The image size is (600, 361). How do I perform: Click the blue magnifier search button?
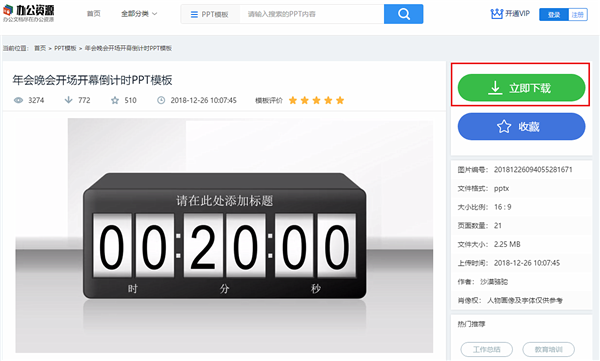point(403,14)
